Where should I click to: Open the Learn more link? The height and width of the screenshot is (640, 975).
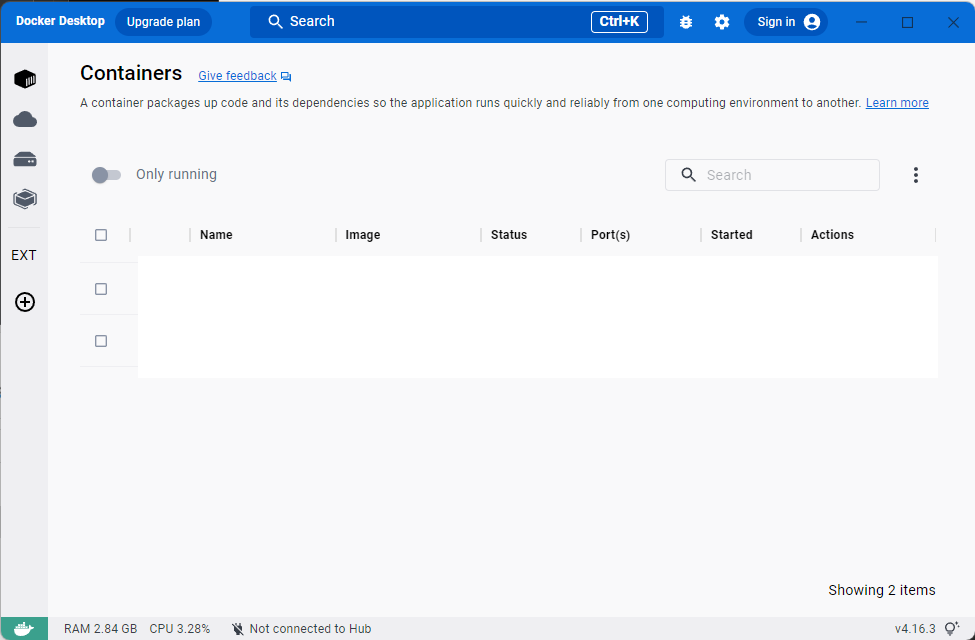(897, 103)
